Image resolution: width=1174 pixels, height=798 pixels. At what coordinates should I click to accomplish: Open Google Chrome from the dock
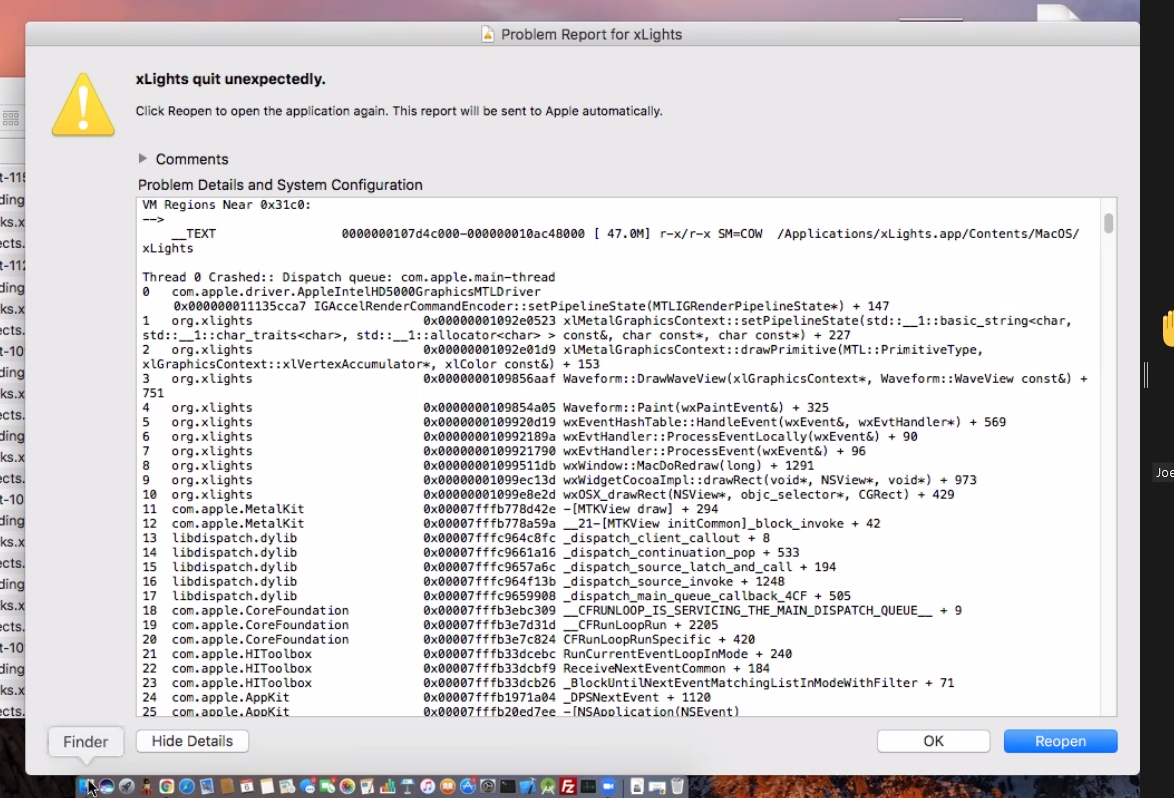[166, 787]
